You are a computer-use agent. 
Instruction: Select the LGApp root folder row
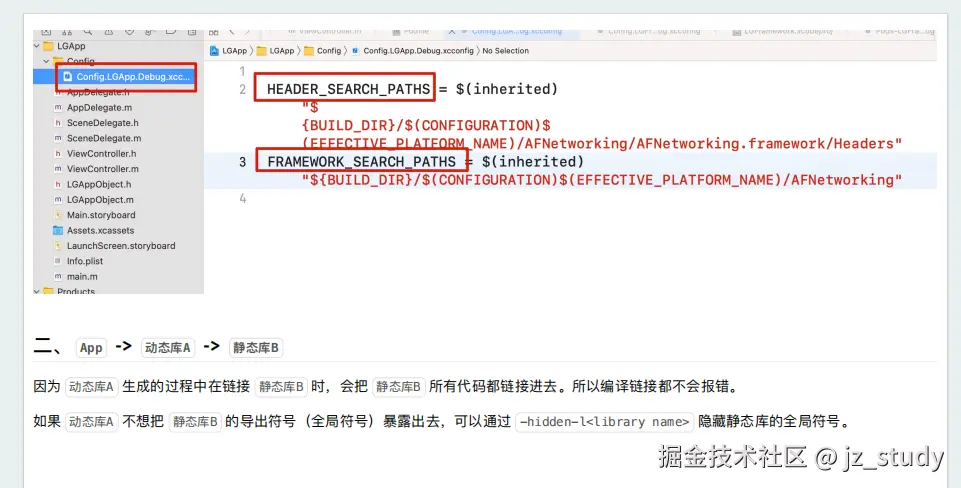click(118, 46)
